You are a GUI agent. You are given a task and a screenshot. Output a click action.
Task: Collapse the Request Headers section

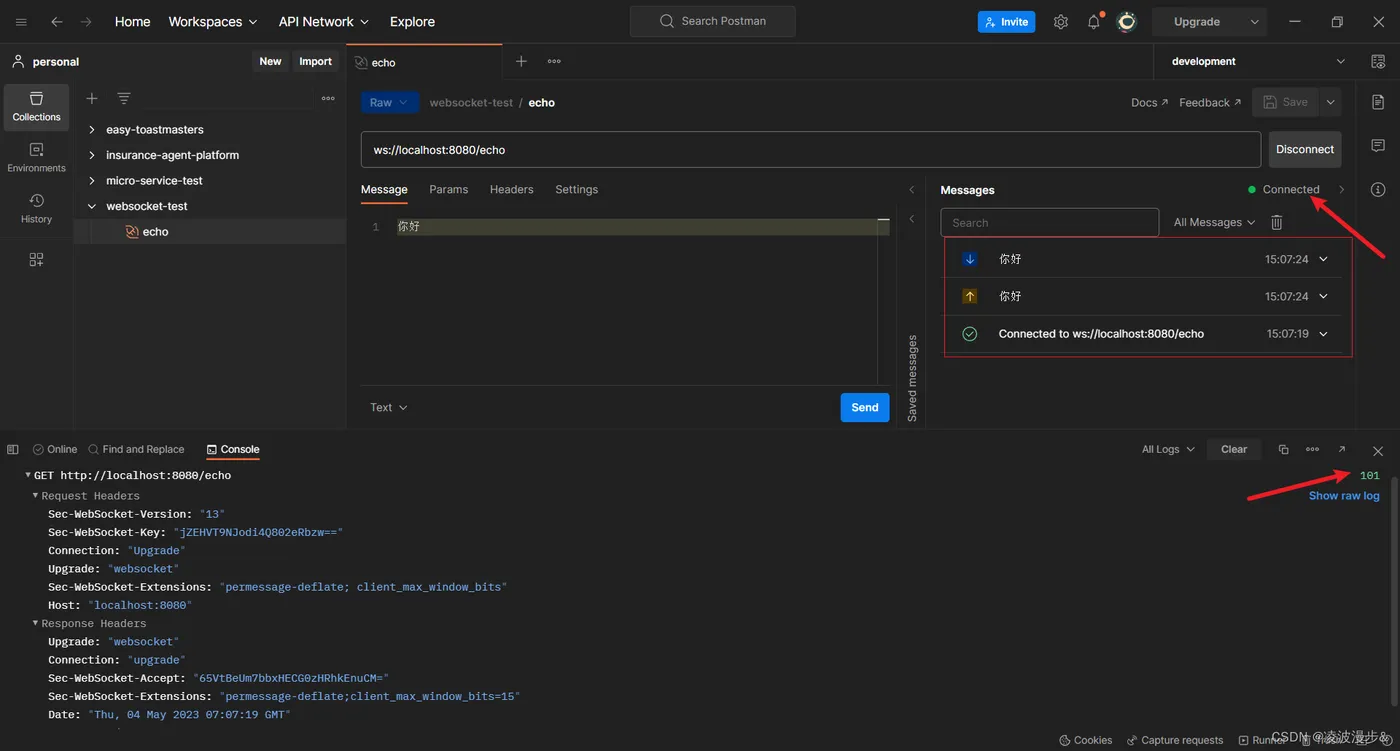36,496
